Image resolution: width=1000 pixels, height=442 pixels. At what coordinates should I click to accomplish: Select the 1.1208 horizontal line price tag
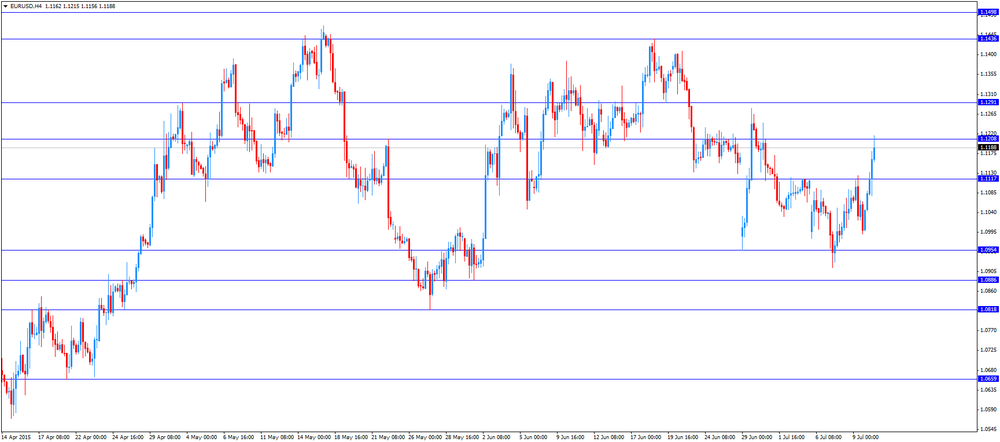(988, 138)
